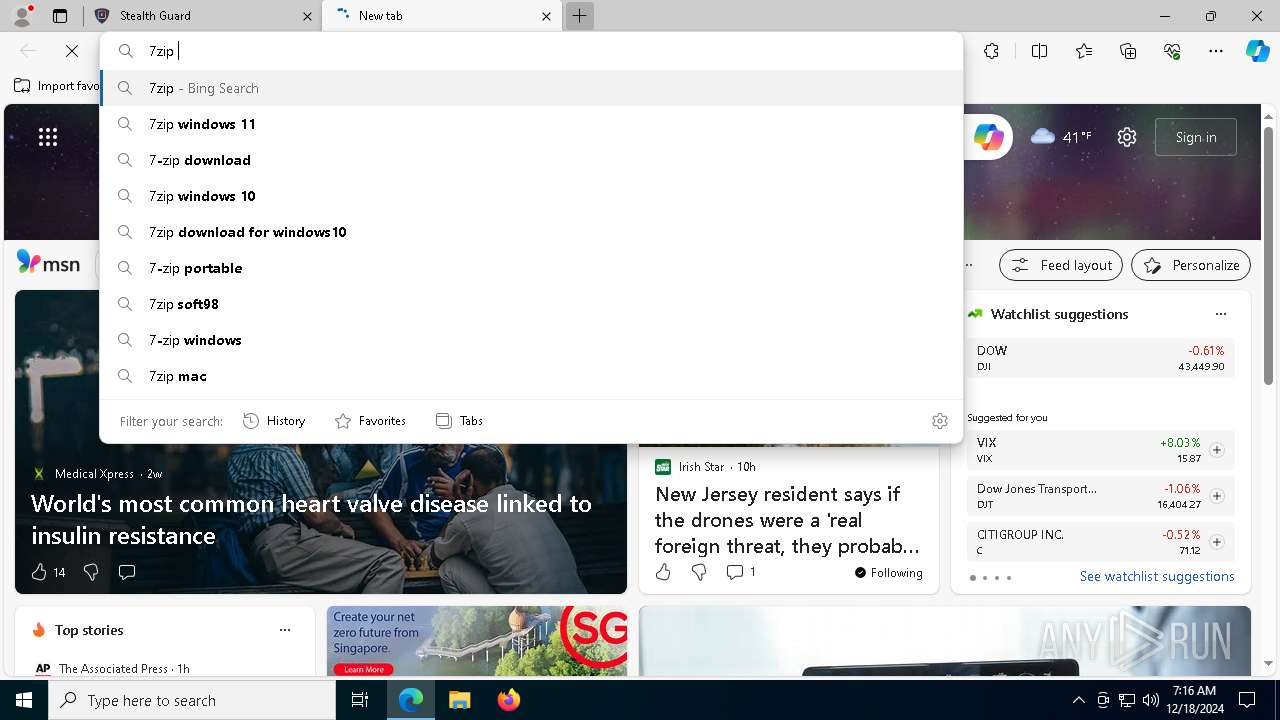The height and width of the screenshot is (720, 1280).
Task: Open Feed layout options
Action: (x=1061, y=265)
